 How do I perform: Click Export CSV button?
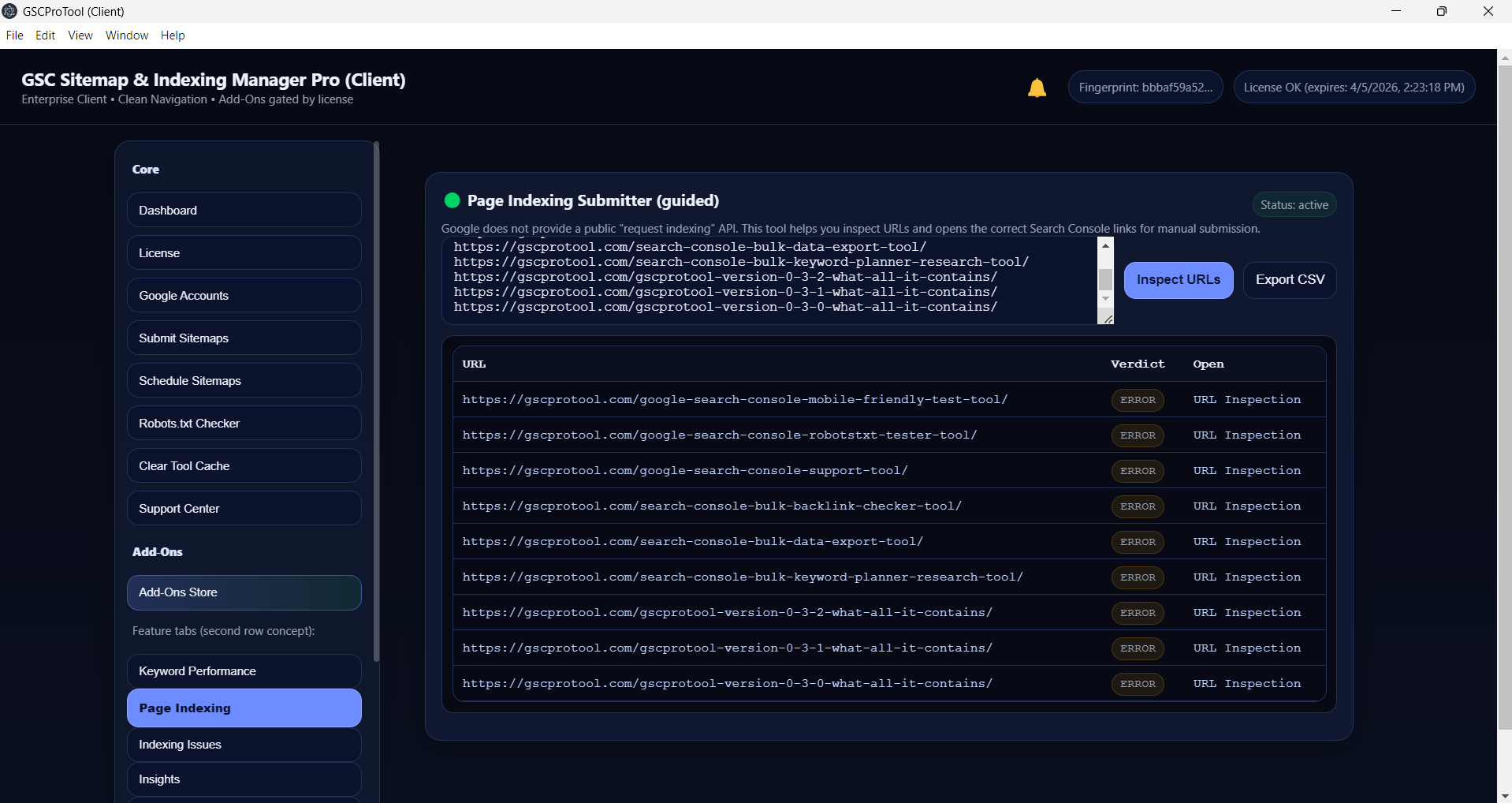(x=1289, y=280)
